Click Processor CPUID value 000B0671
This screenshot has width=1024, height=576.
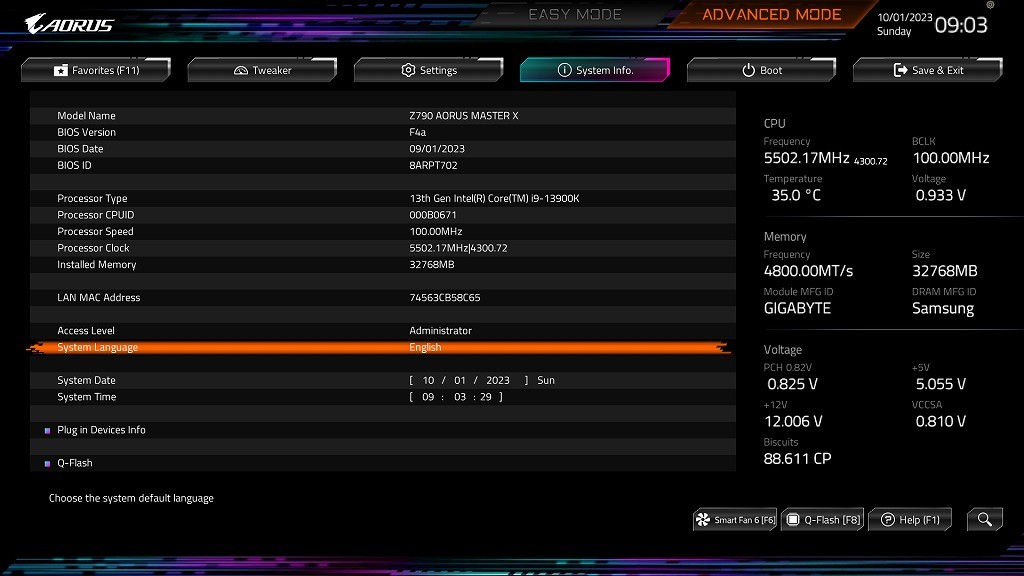(433, 215)
